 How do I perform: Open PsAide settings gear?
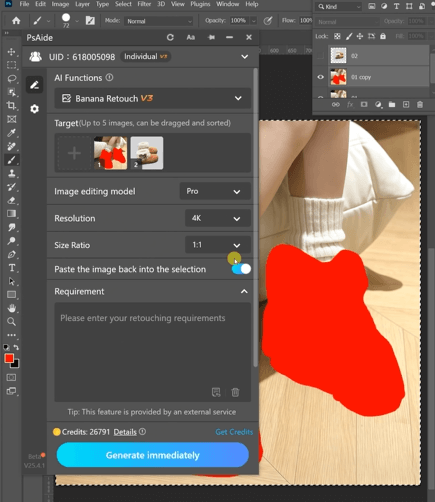[34, 109]
